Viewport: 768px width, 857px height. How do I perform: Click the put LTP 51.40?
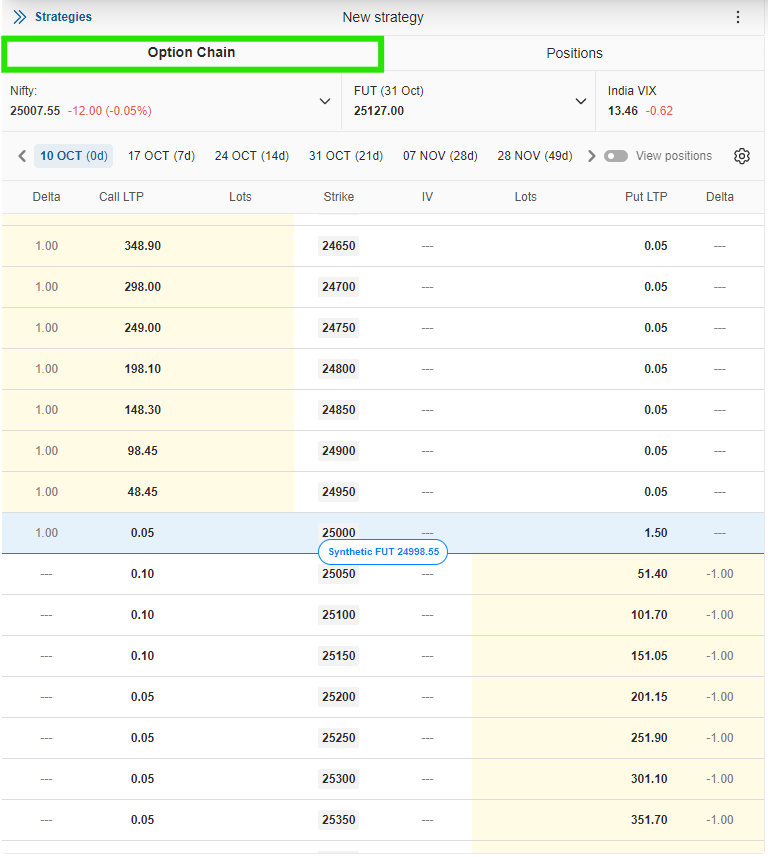652,574
